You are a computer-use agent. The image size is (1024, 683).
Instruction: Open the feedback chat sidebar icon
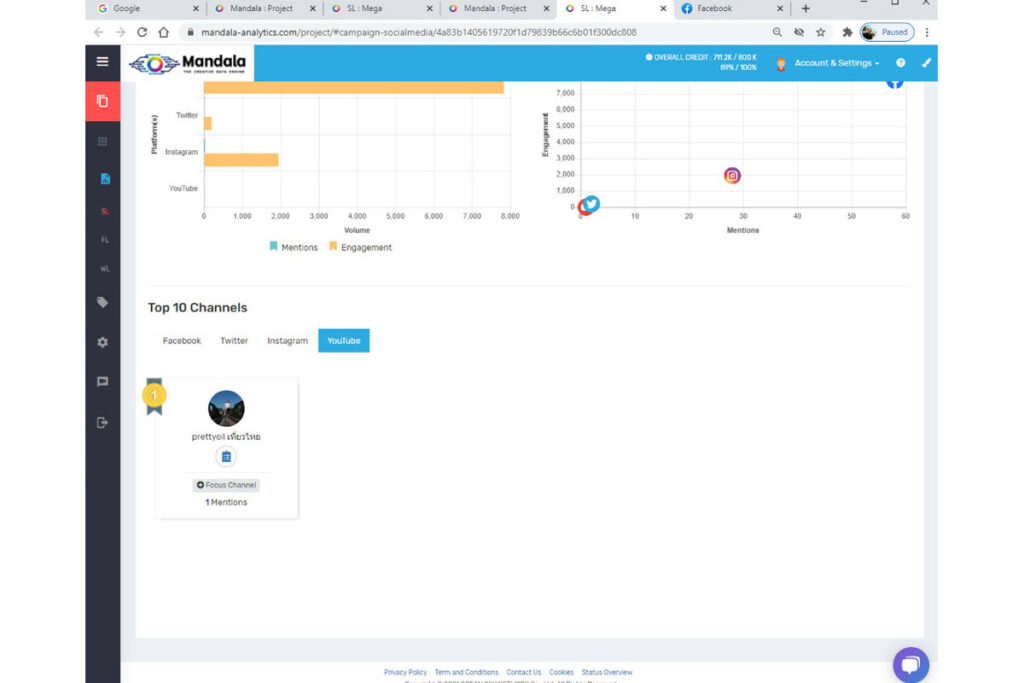pyautogui.click(x=103, y=382)
